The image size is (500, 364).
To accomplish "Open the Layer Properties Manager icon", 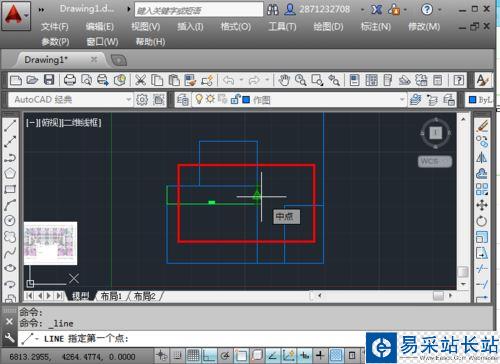I will 183,99.
